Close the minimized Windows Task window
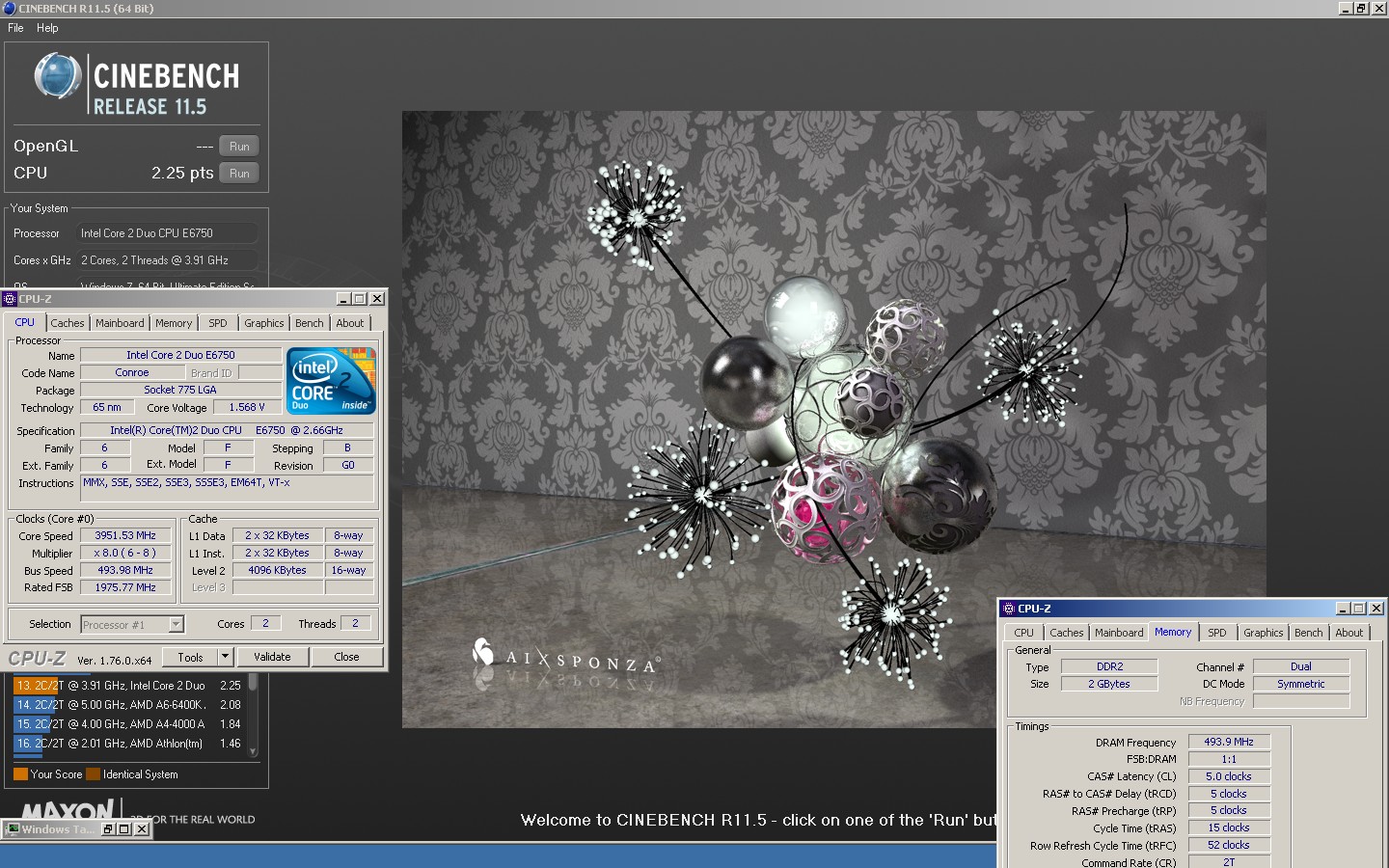The height and width of the screenshot is (868, 1389). coord(141,829)
